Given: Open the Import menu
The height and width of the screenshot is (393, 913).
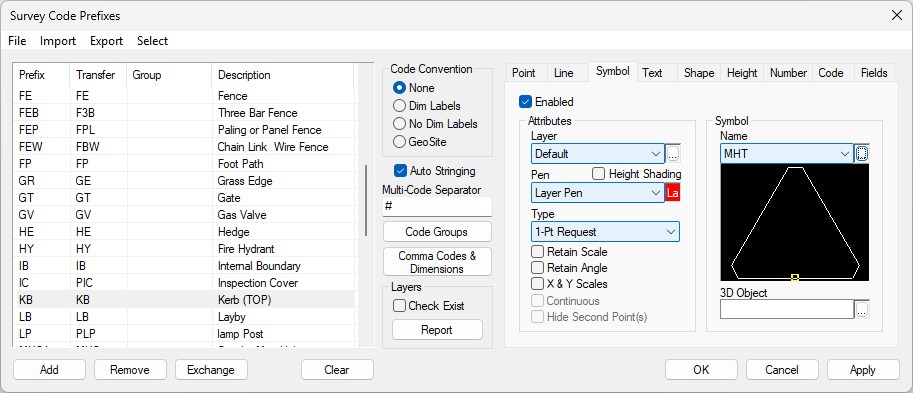Looking at the screenshot, I should pos(58,41).
